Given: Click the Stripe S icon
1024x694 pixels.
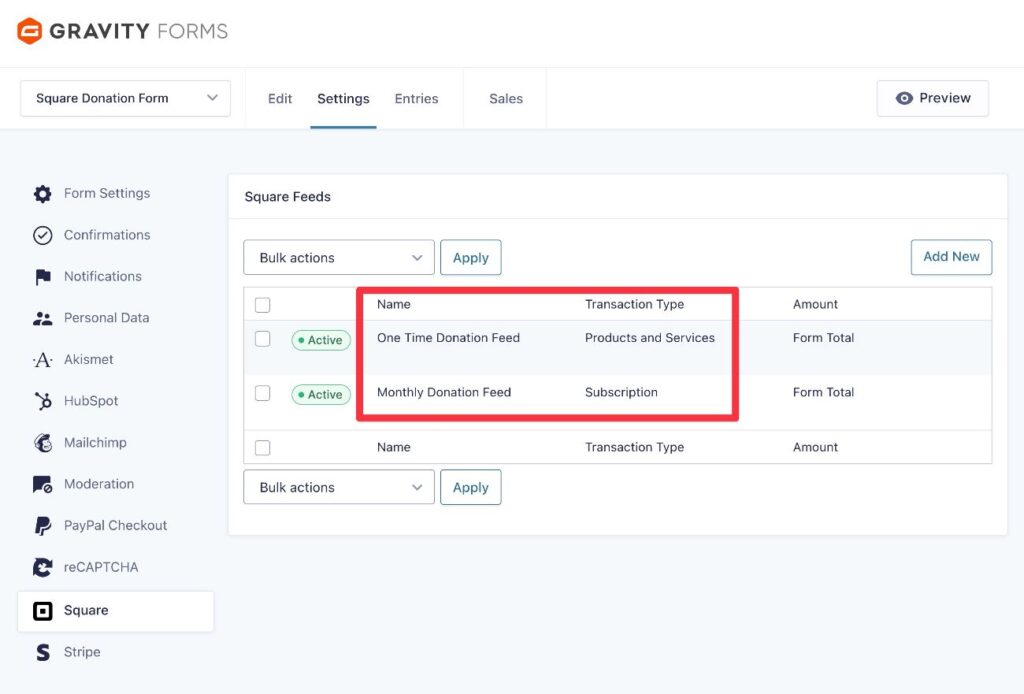Looking at the screenshot, I should point(42,652).
